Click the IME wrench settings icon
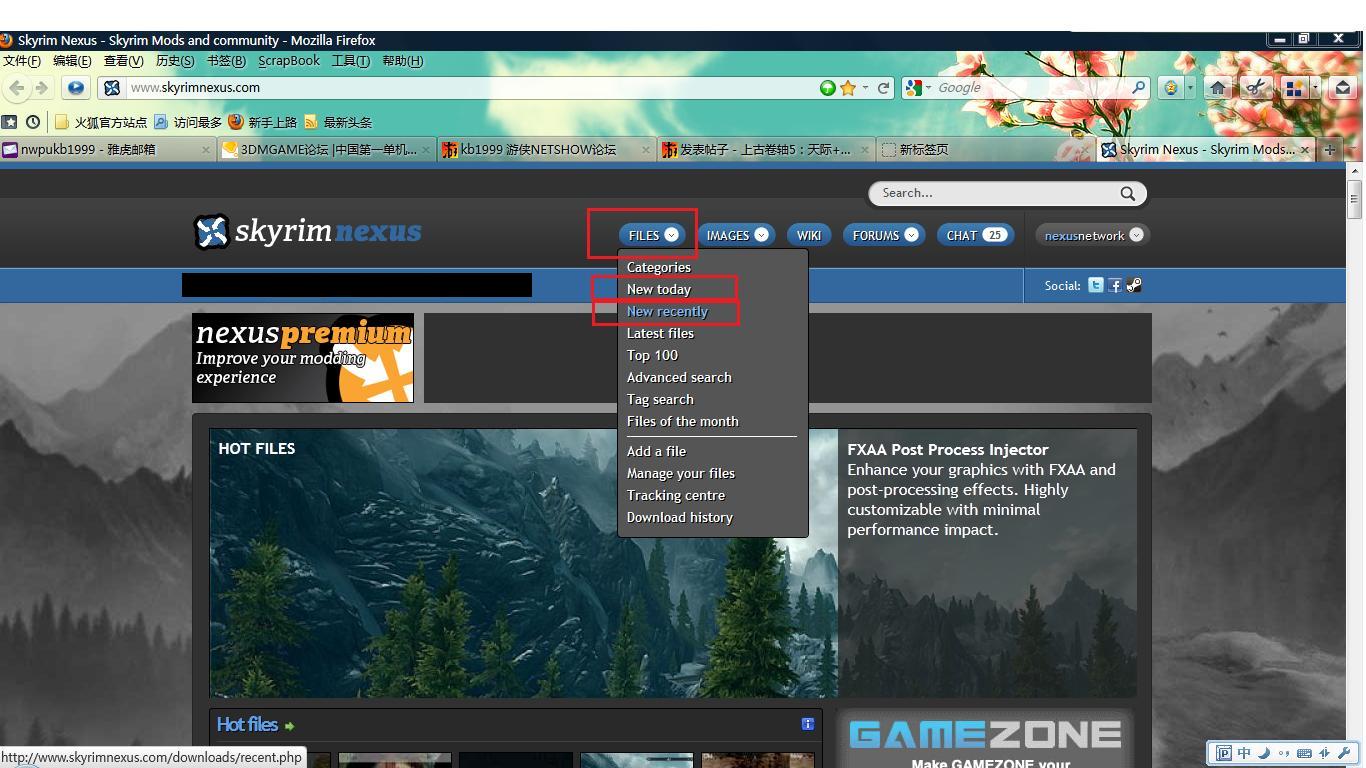 [x=1344, y=753]
